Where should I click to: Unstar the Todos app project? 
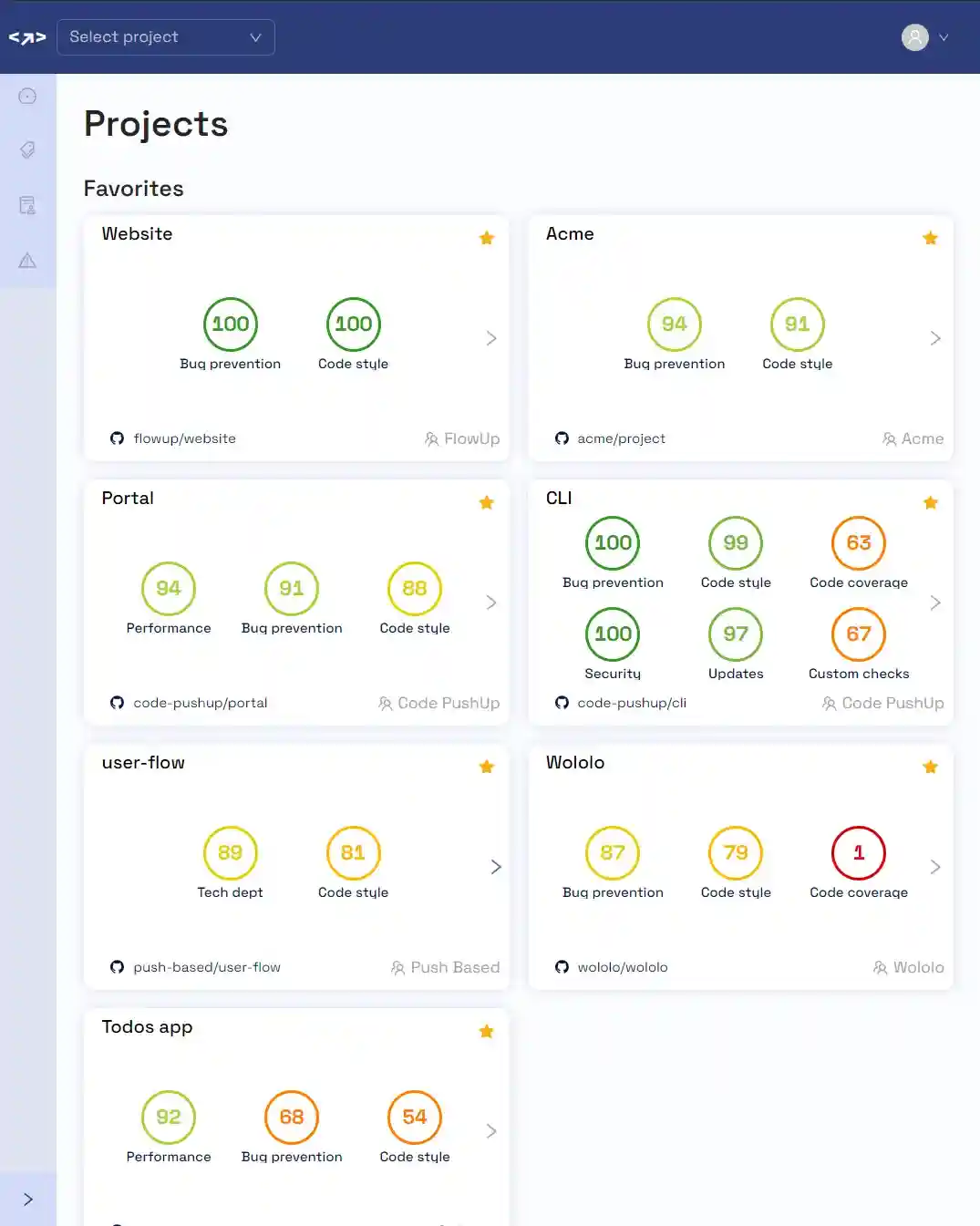[486, 1031]
